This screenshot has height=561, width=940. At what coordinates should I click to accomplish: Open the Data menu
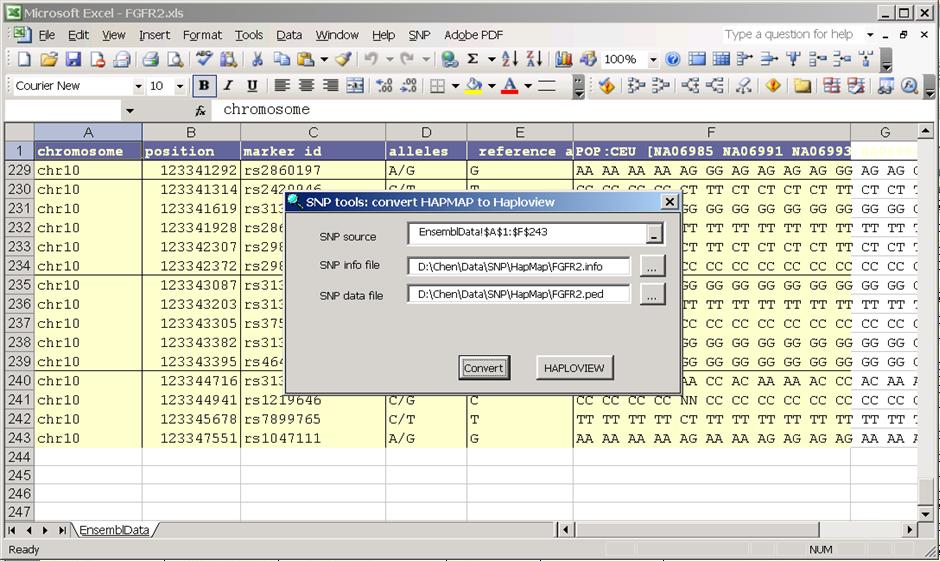[289, 35]
